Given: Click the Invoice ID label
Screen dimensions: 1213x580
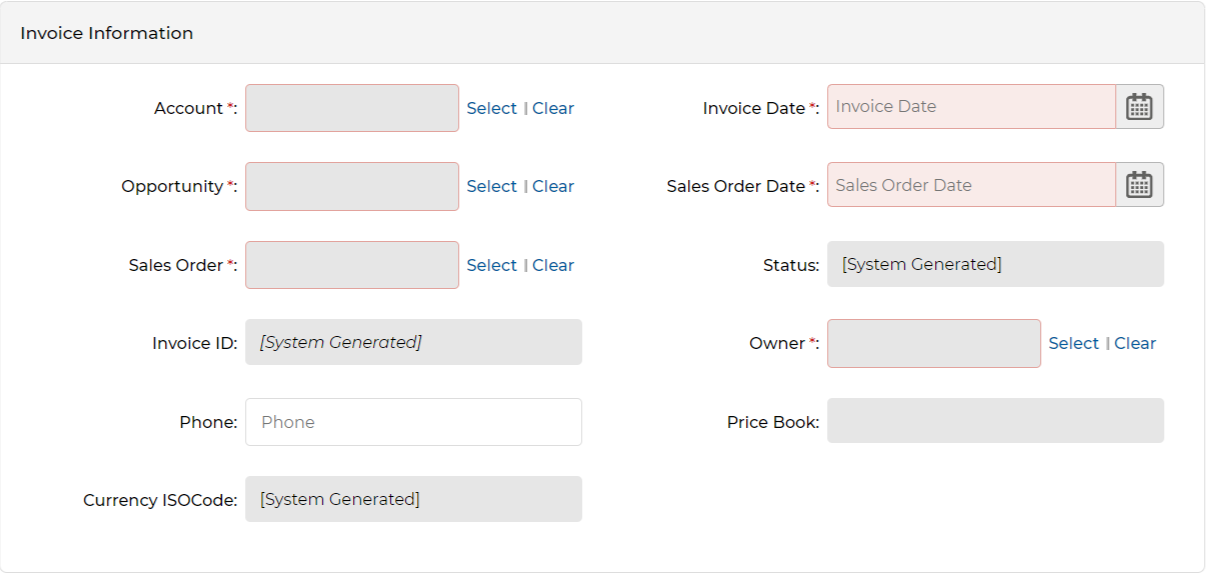Looking at the screenshot, I should tap(195, 343).
